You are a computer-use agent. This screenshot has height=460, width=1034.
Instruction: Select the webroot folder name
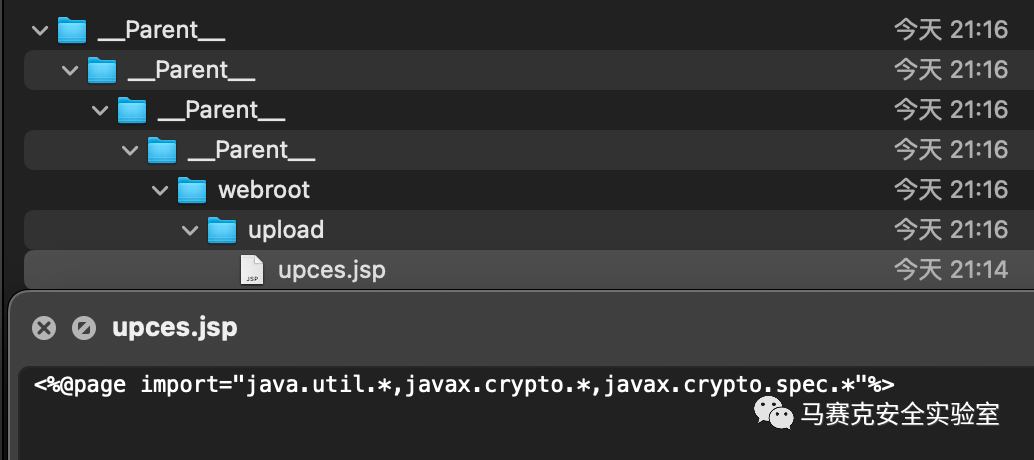[264, 190]
